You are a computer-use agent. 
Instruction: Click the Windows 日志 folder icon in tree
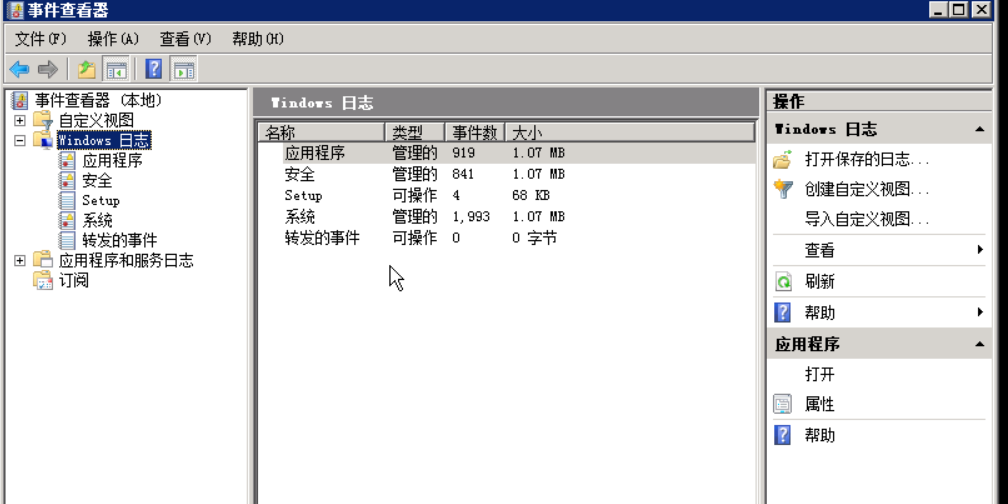click(x=43, y=140)
